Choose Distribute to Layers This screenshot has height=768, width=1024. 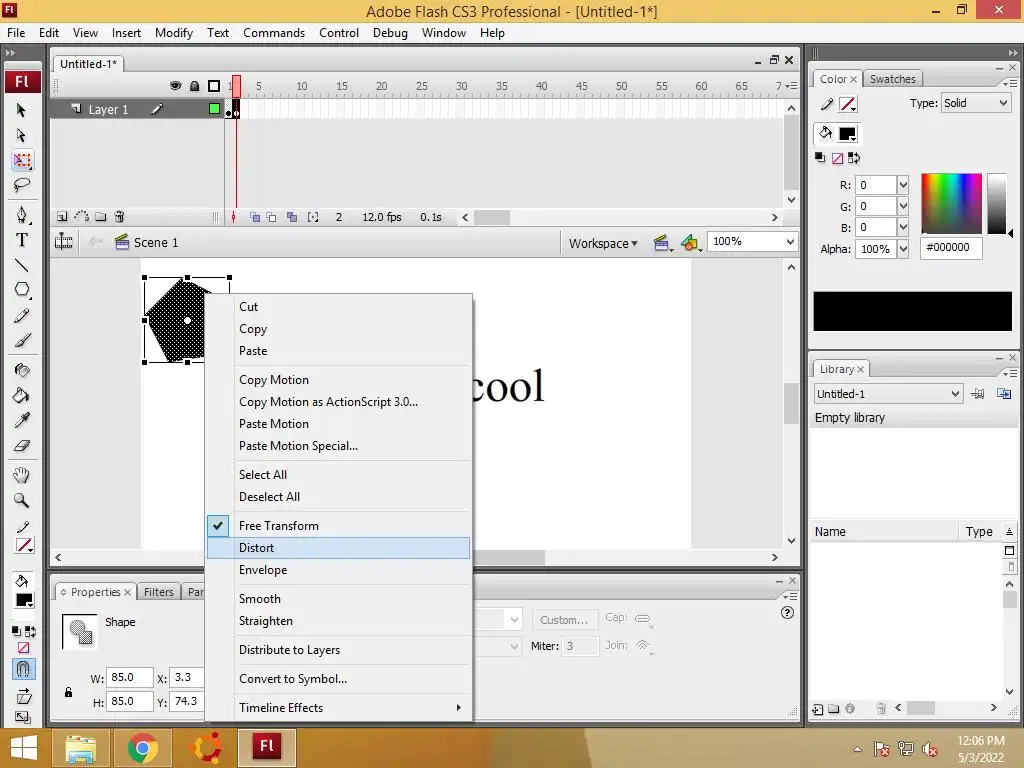(338, 650)
